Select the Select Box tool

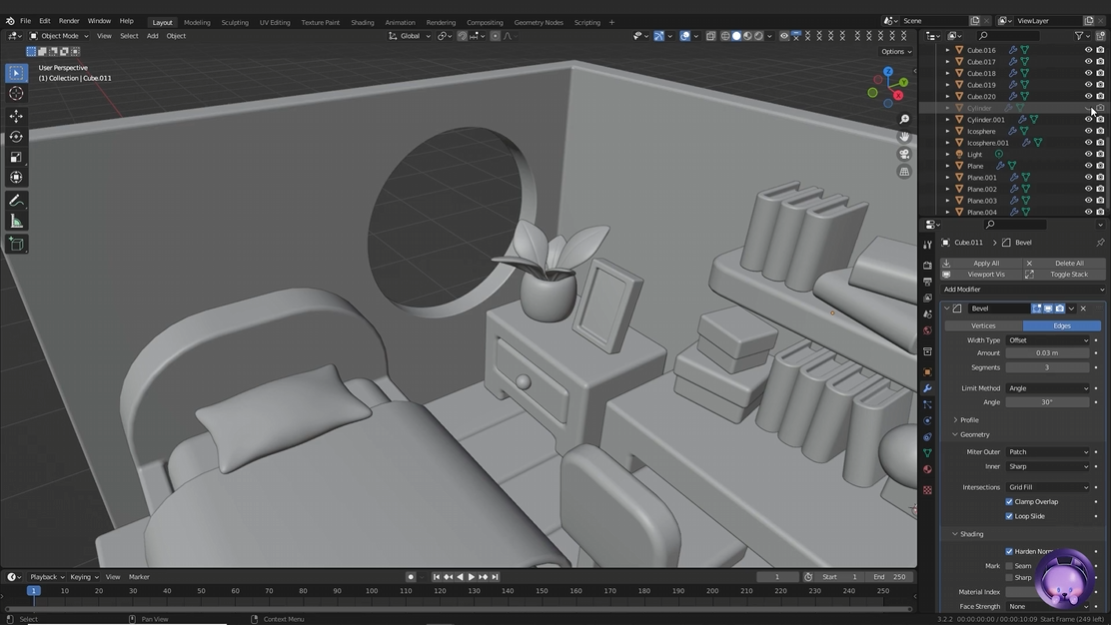16,72
